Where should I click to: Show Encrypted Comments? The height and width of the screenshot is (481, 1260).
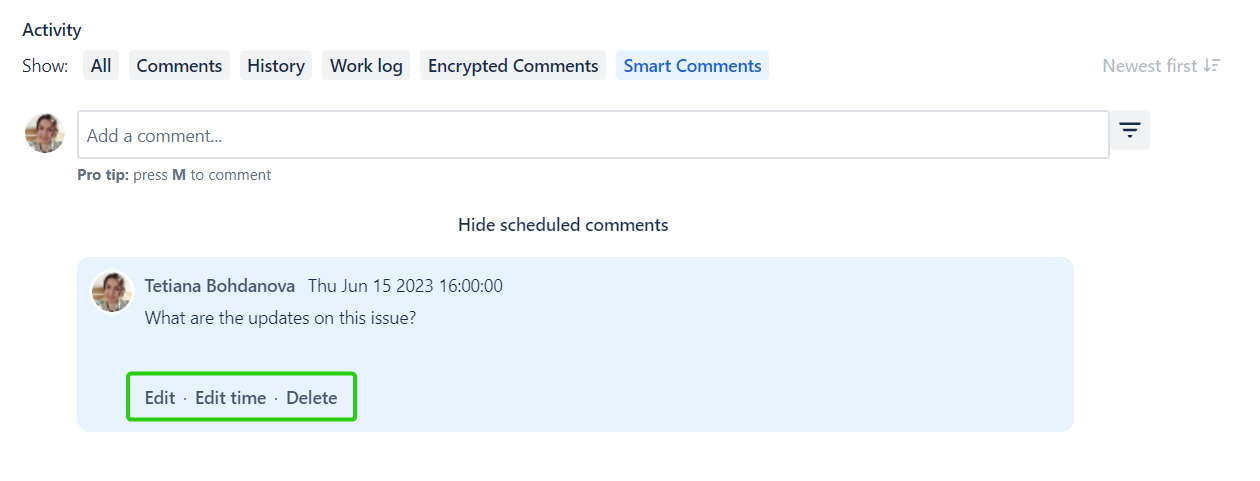tap(513, 66)
